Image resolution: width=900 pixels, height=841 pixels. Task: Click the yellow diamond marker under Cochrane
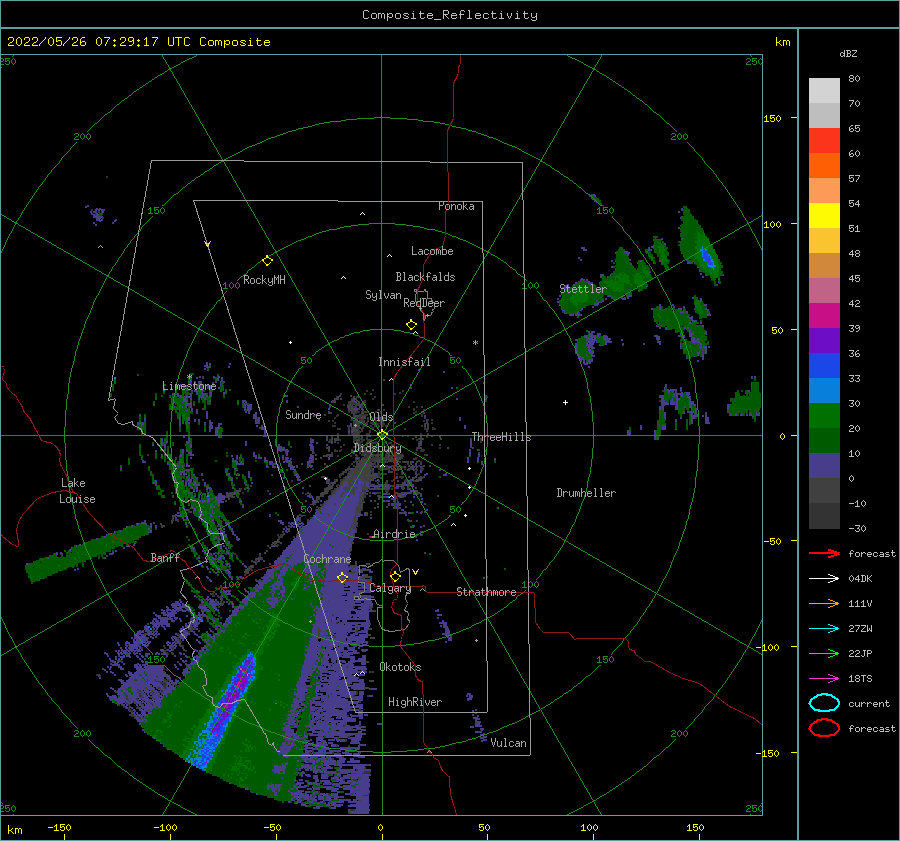coord(343,577)
